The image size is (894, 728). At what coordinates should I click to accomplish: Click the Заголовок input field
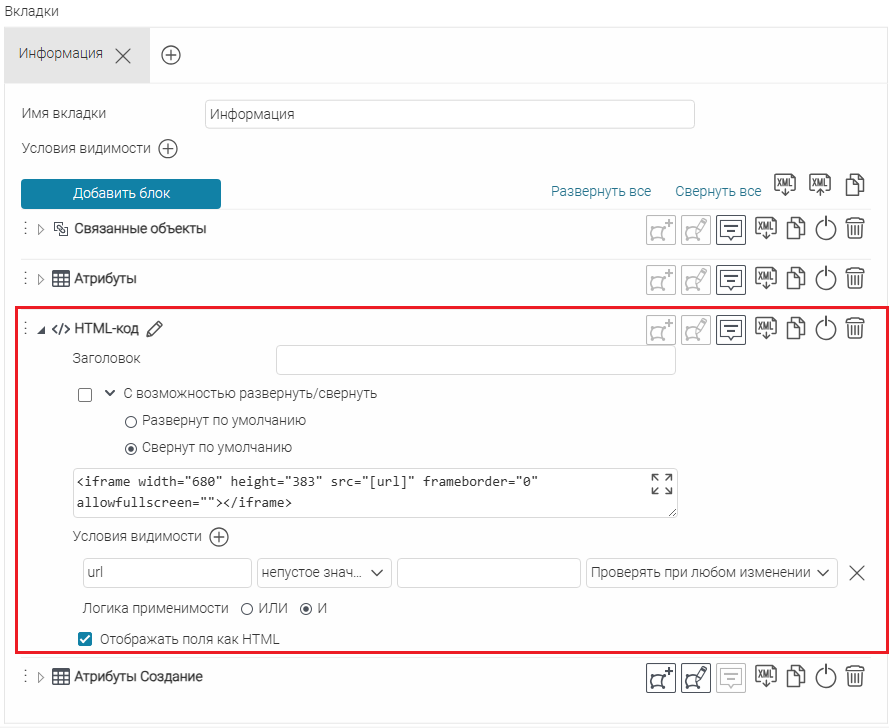click(x=475, y=360)
